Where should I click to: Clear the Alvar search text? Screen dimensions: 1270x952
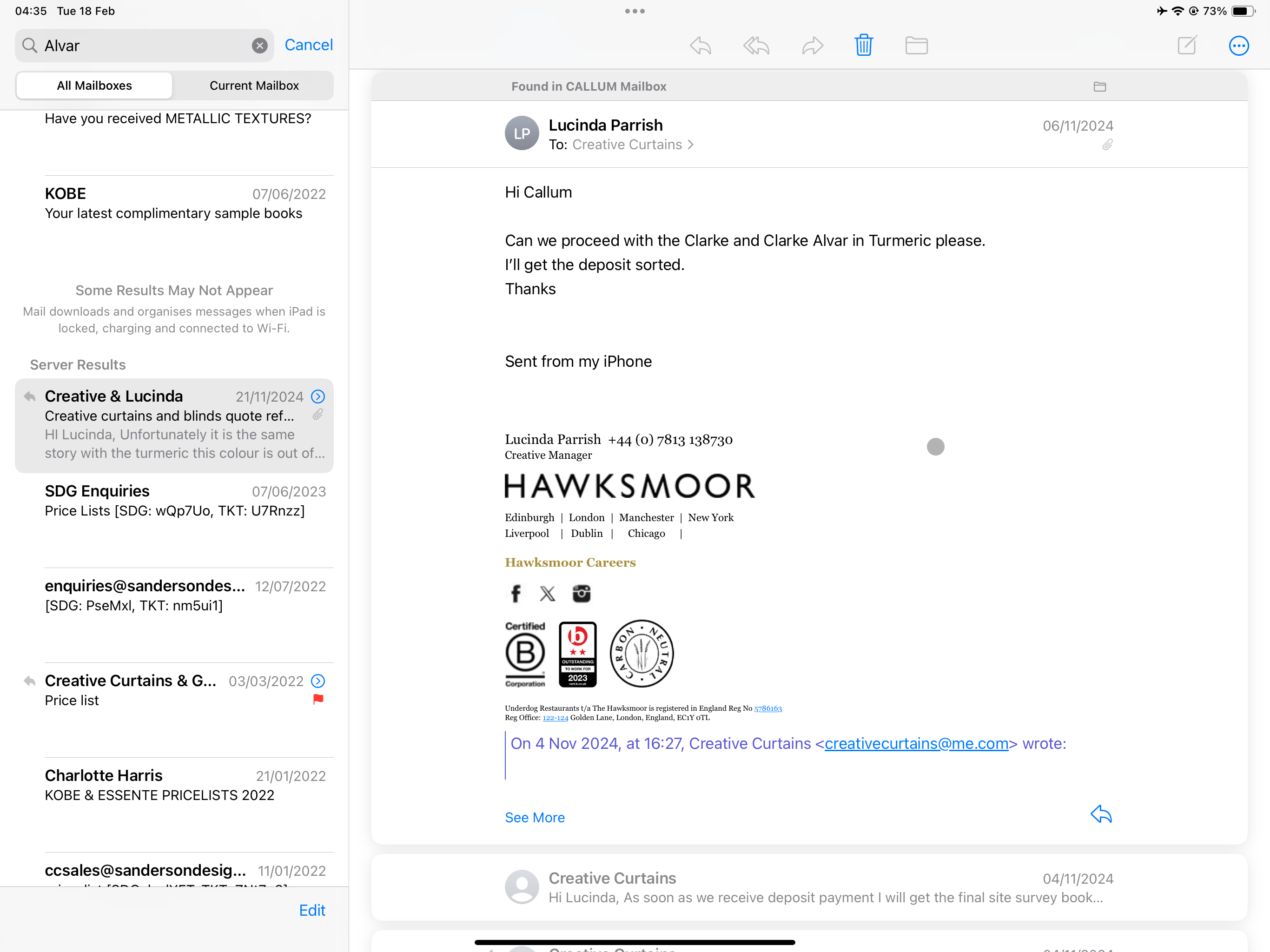coord(259,46)
